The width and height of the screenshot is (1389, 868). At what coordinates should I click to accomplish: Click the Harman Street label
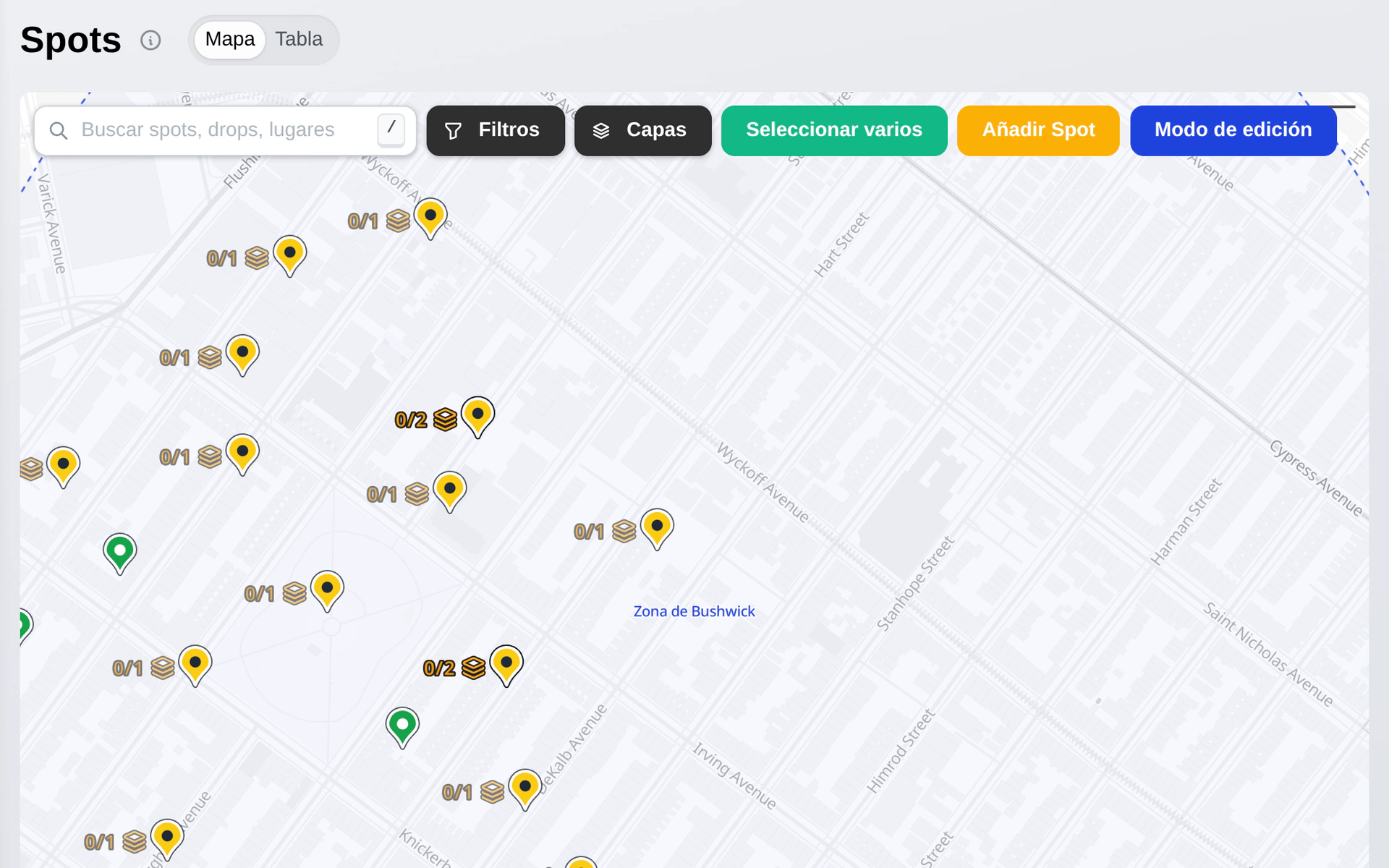(x=1186, y=521)
